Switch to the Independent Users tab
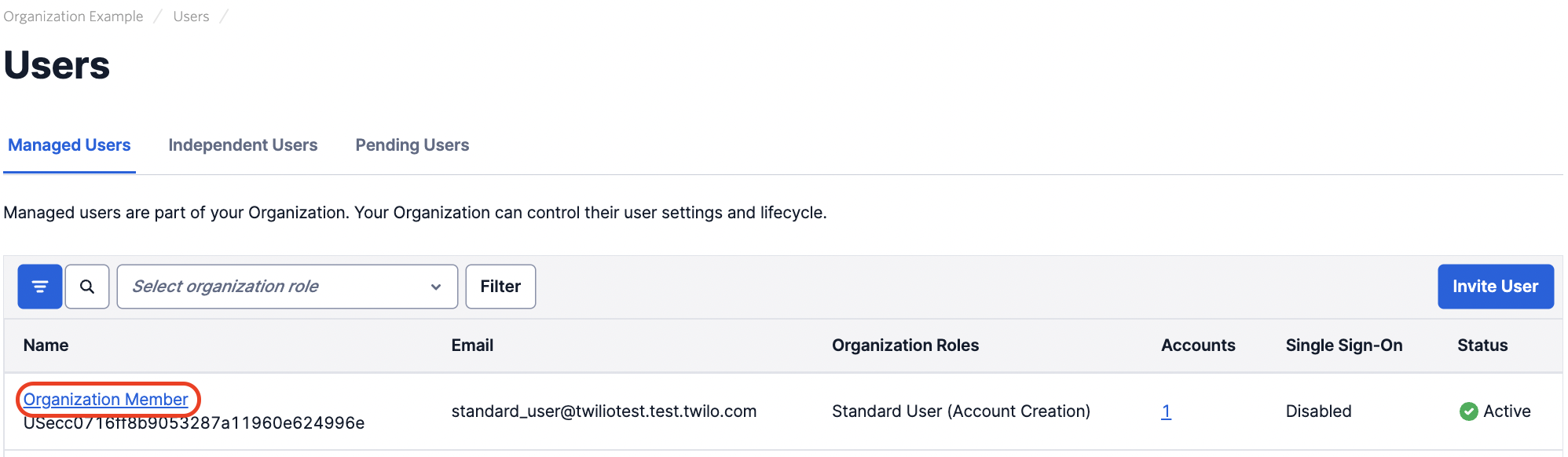Image resolution: width=1568 pixels, height=457 pixels. 243,145
